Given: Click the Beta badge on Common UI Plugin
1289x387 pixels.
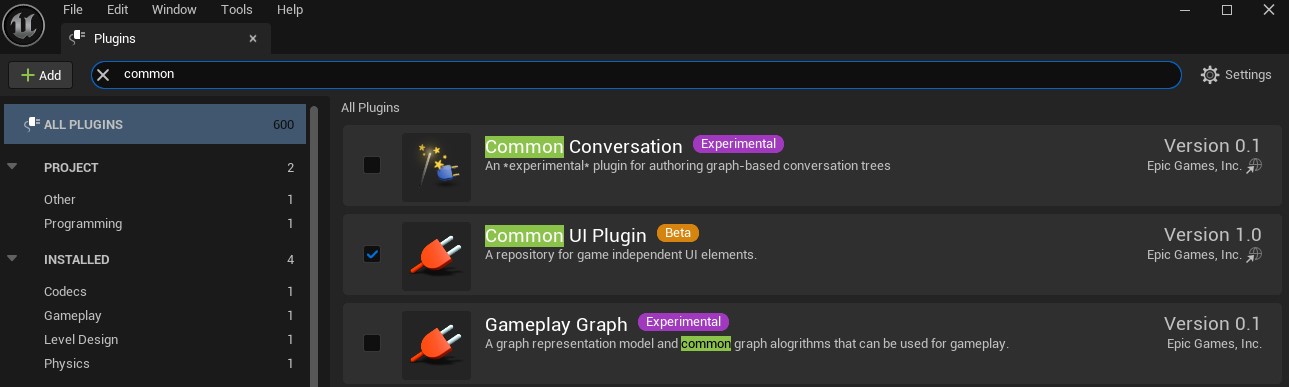Looking at the screenshot, I should 678,233.
